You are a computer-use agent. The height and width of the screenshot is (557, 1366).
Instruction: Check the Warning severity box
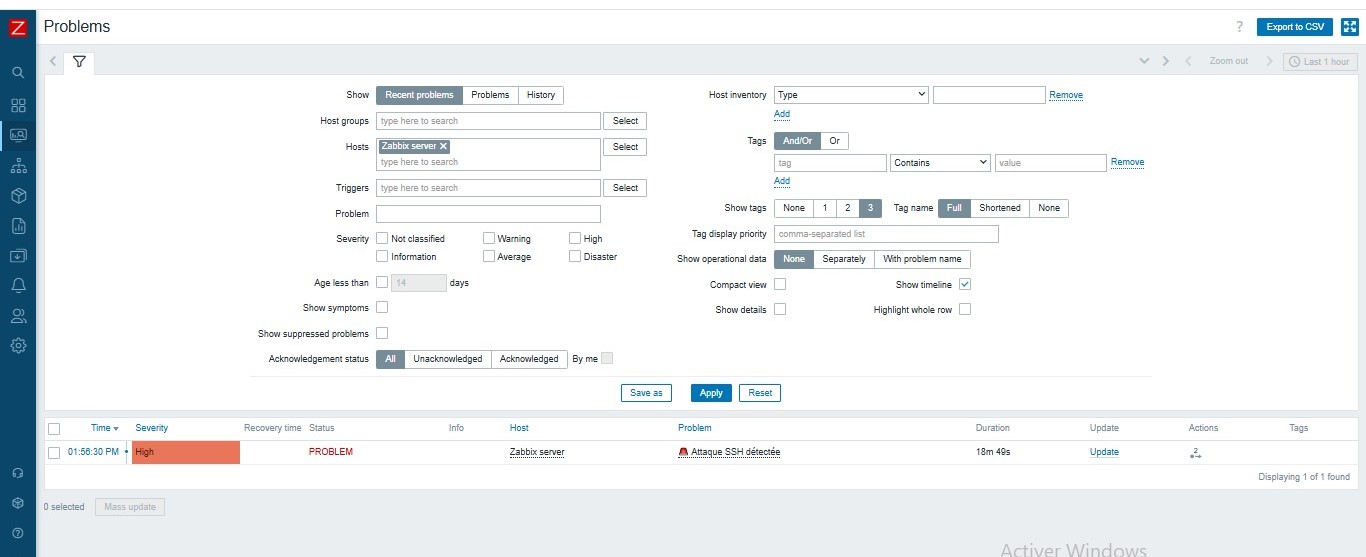click(x=489, y=238)
